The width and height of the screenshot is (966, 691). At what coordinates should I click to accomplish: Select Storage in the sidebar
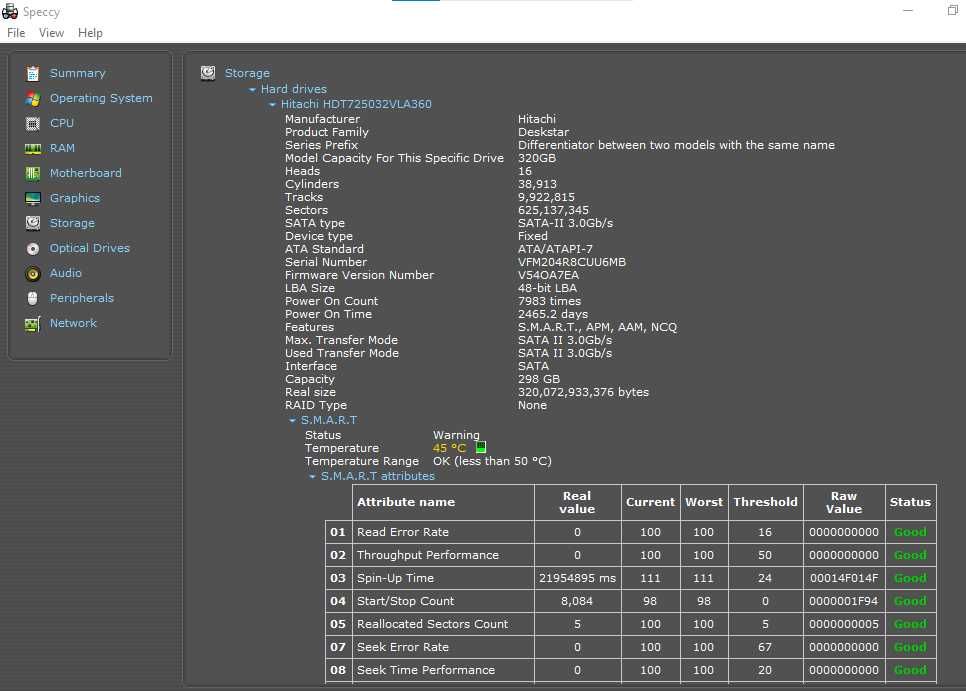72,223
